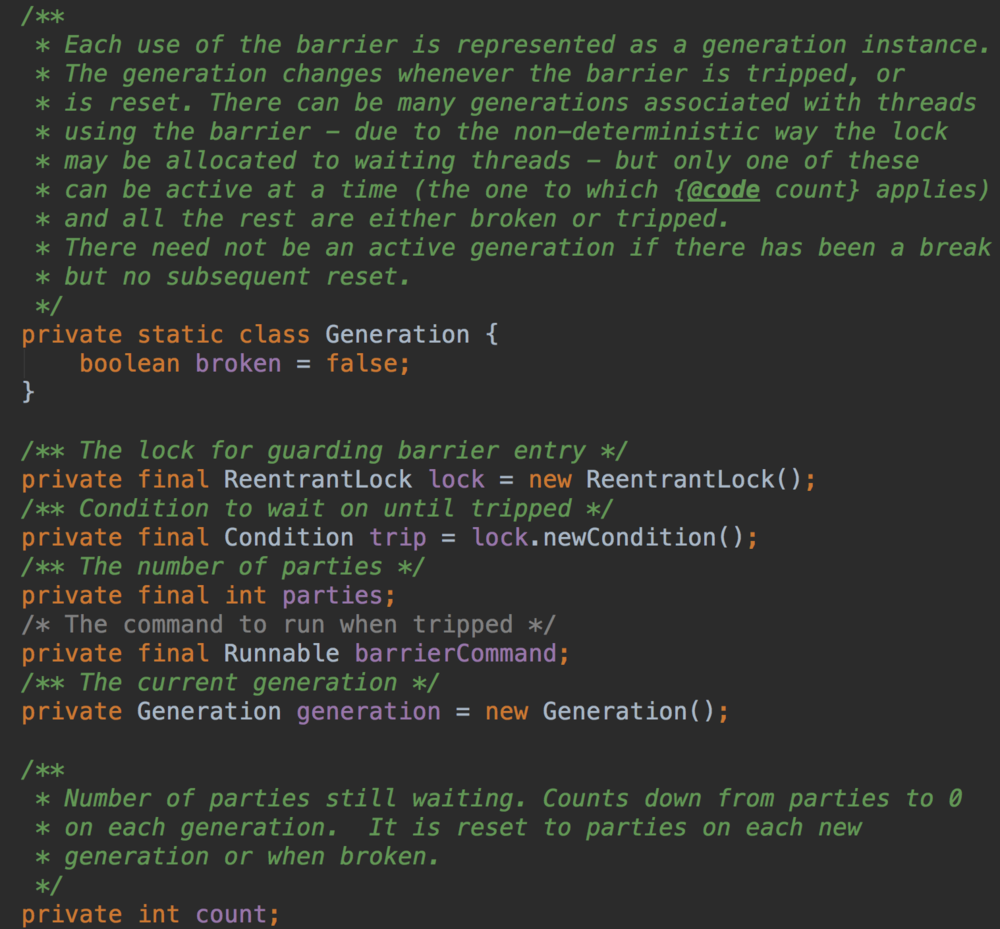Select the 'parties' field in its declaration
Image resolution: width=1000 pixels, height=929 pixels.
(332, 596)
